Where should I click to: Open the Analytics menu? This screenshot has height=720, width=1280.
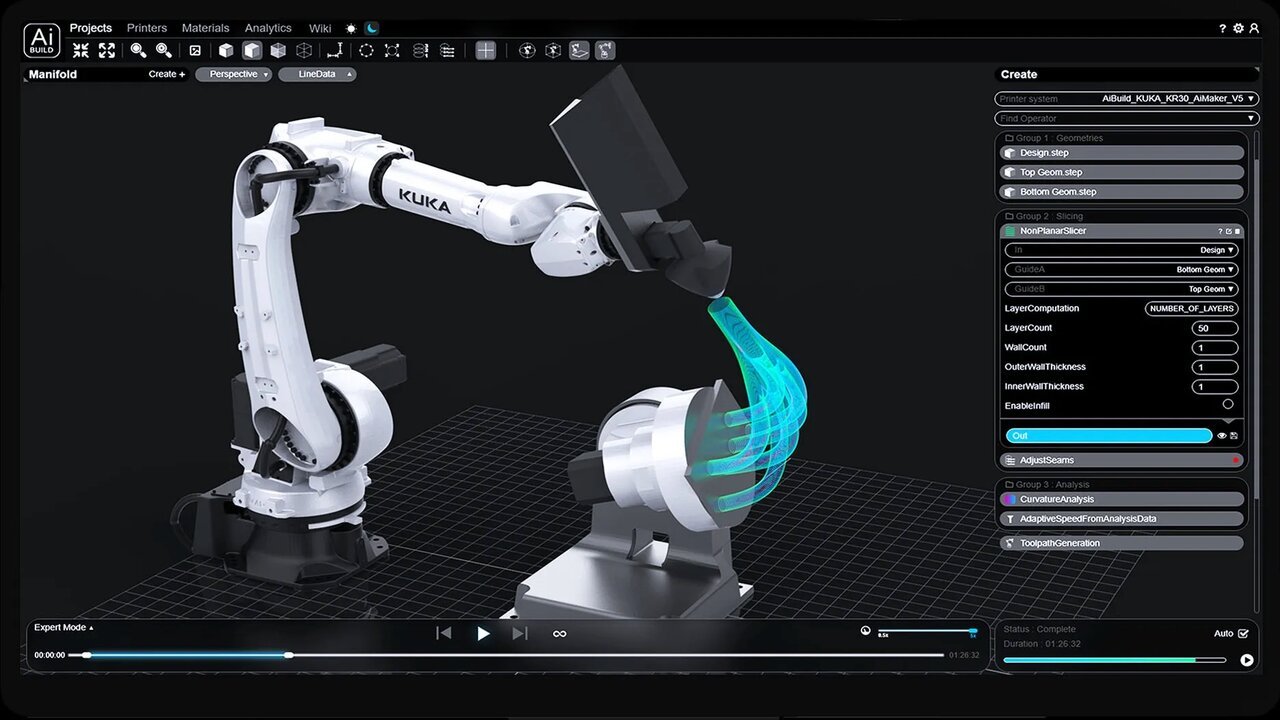point(268,28)
